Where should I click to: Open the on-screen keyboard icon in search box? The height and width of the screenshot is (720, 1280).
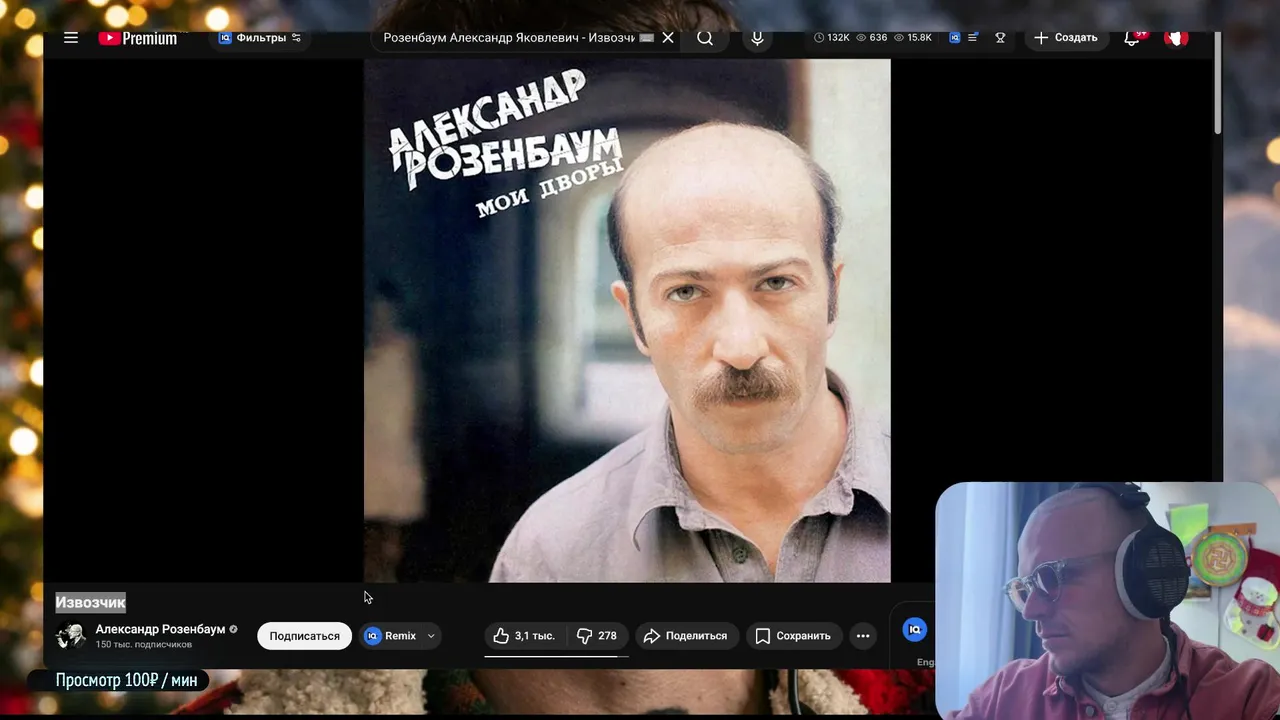tap(646, 38)
